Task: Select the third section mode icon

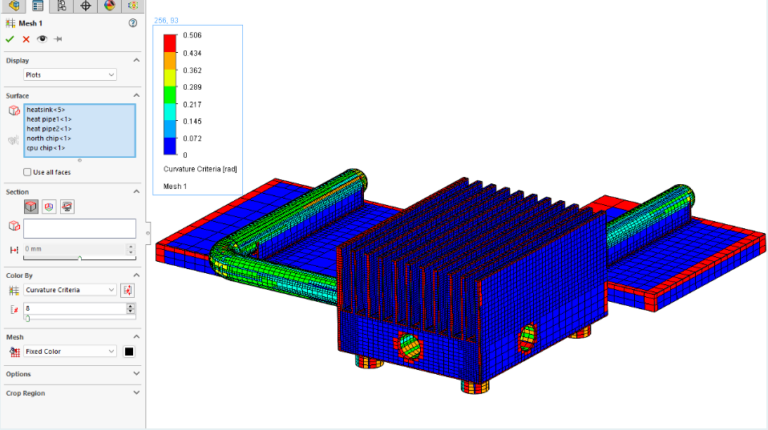Action: [x=67, y=207]
